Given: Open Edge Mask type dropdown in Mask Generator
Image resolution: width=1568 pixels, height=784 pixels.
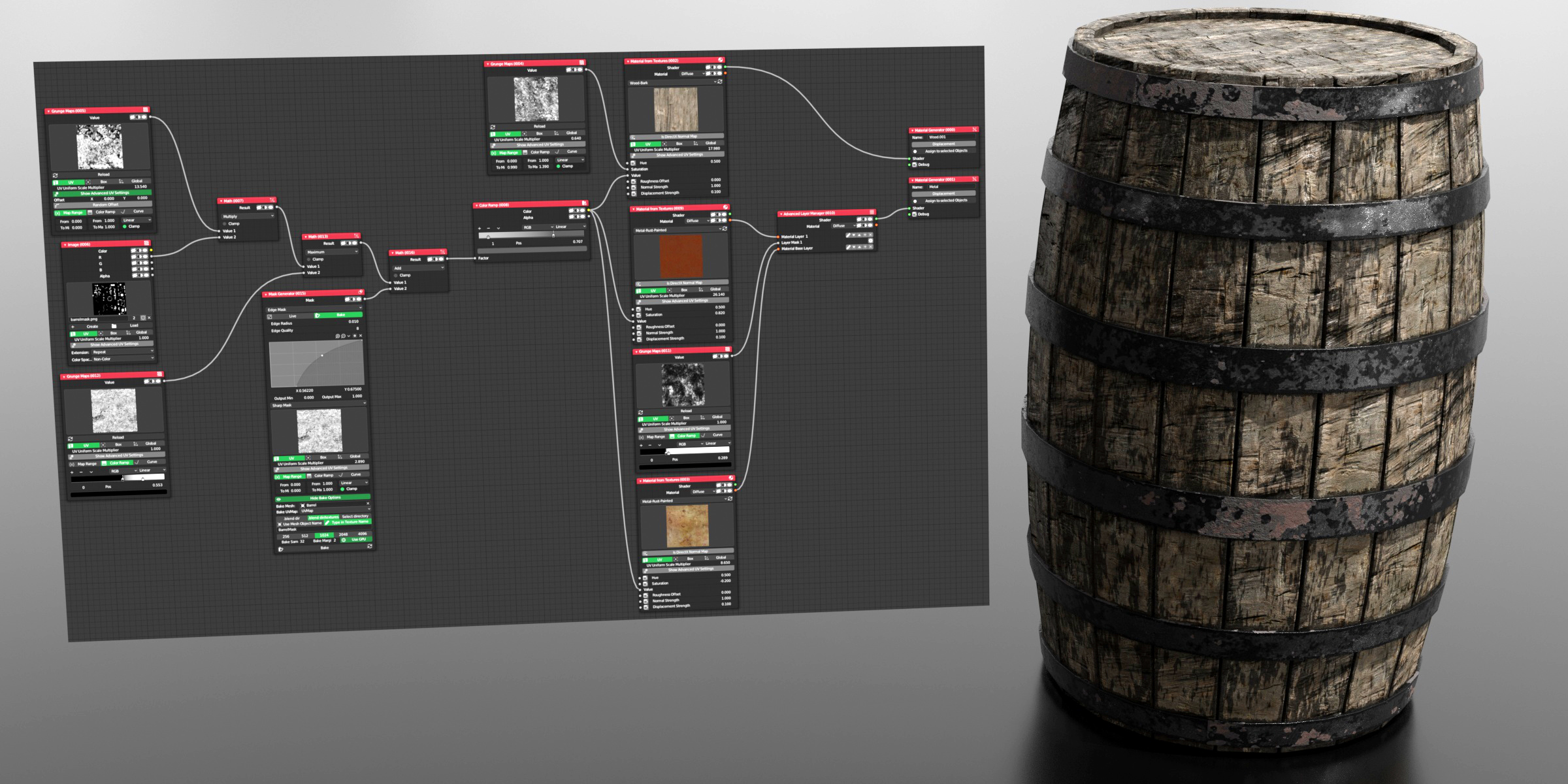Looking at the screenshot, I should (x=314, y=310).
